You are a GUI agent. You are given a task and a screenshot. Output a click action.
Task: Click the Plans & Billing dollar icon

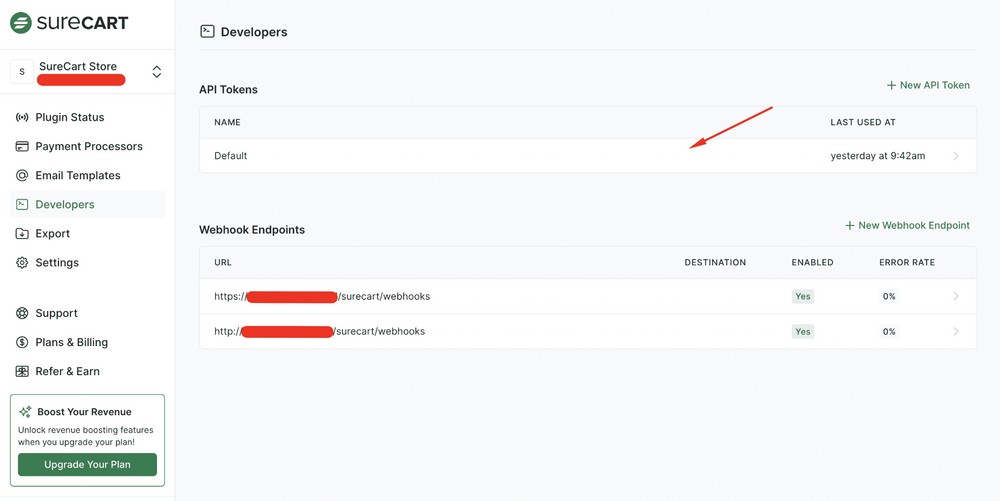point(22,342)
